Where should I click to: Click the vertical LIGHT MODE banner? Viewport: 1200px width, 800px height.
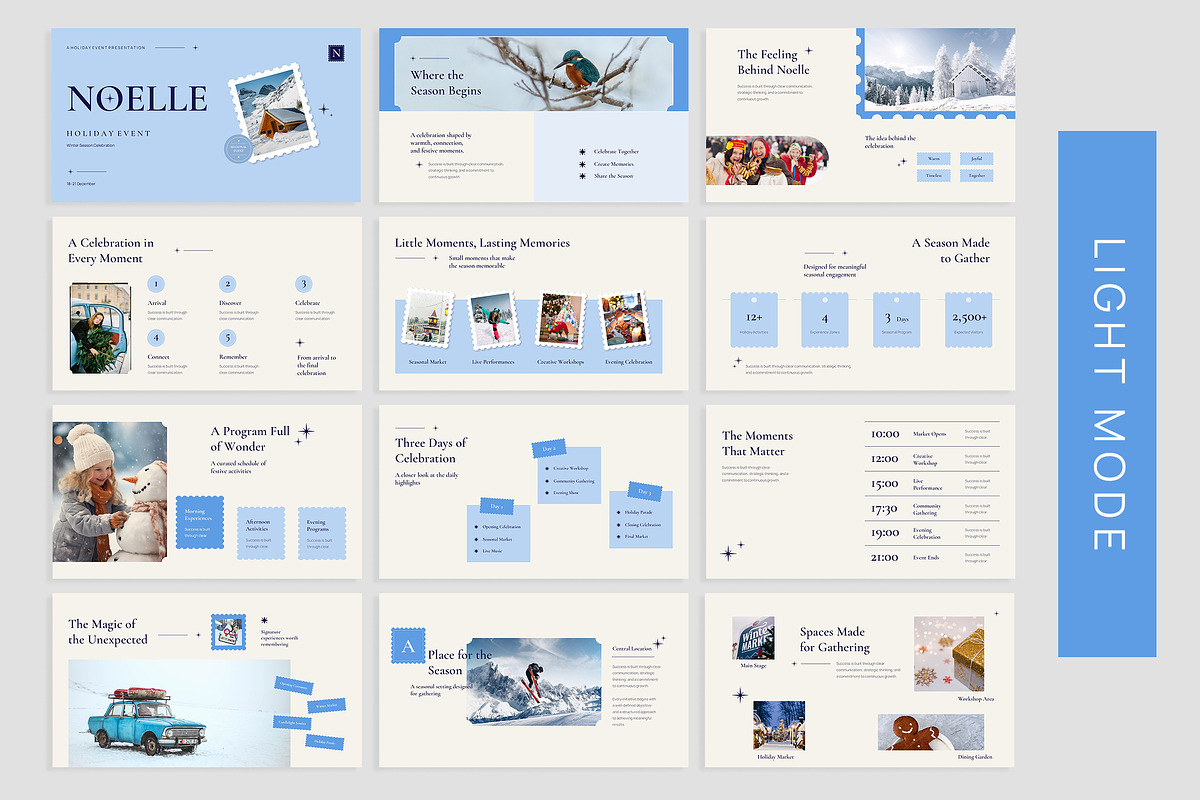(x=1108, y=394)
